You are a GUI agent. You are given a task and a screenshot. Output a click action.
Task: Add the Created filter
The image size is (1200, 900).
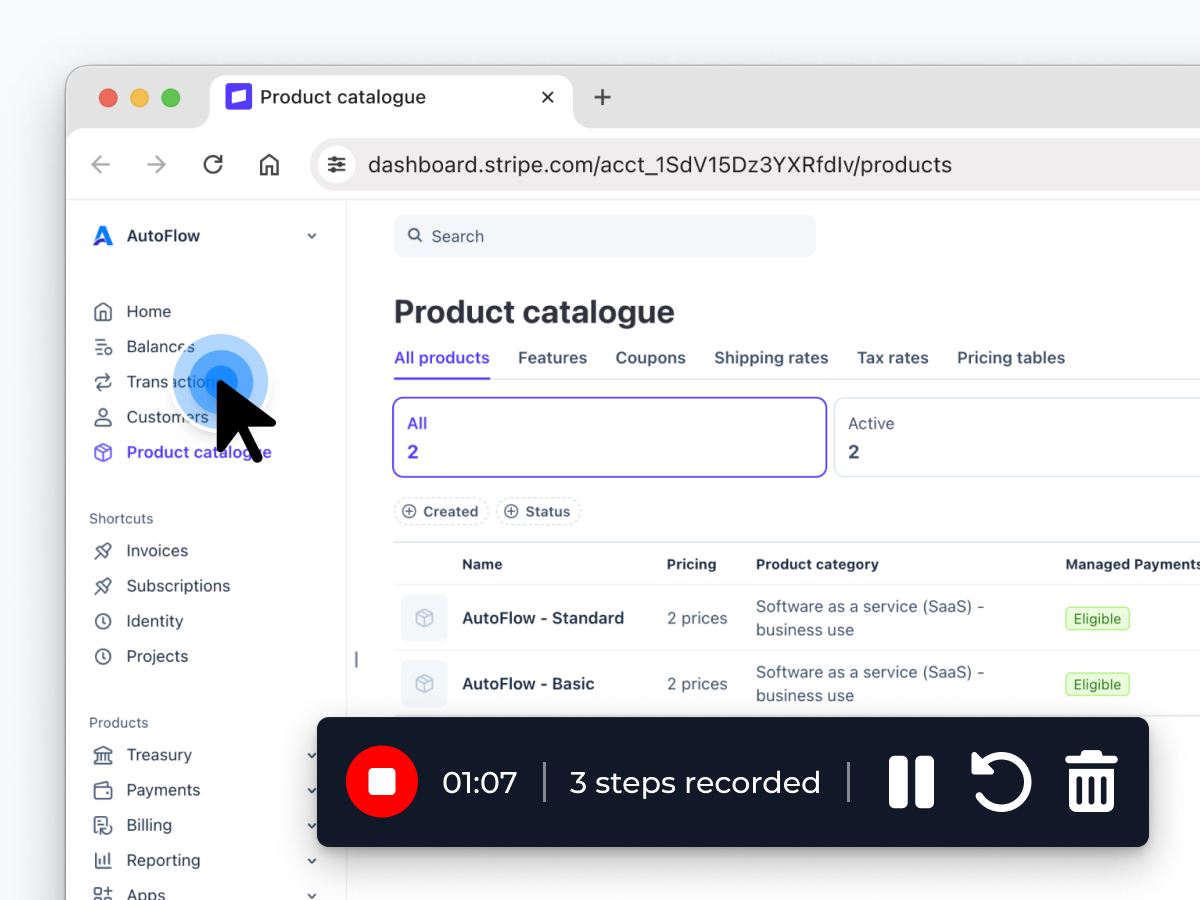(x=441, y=511)
